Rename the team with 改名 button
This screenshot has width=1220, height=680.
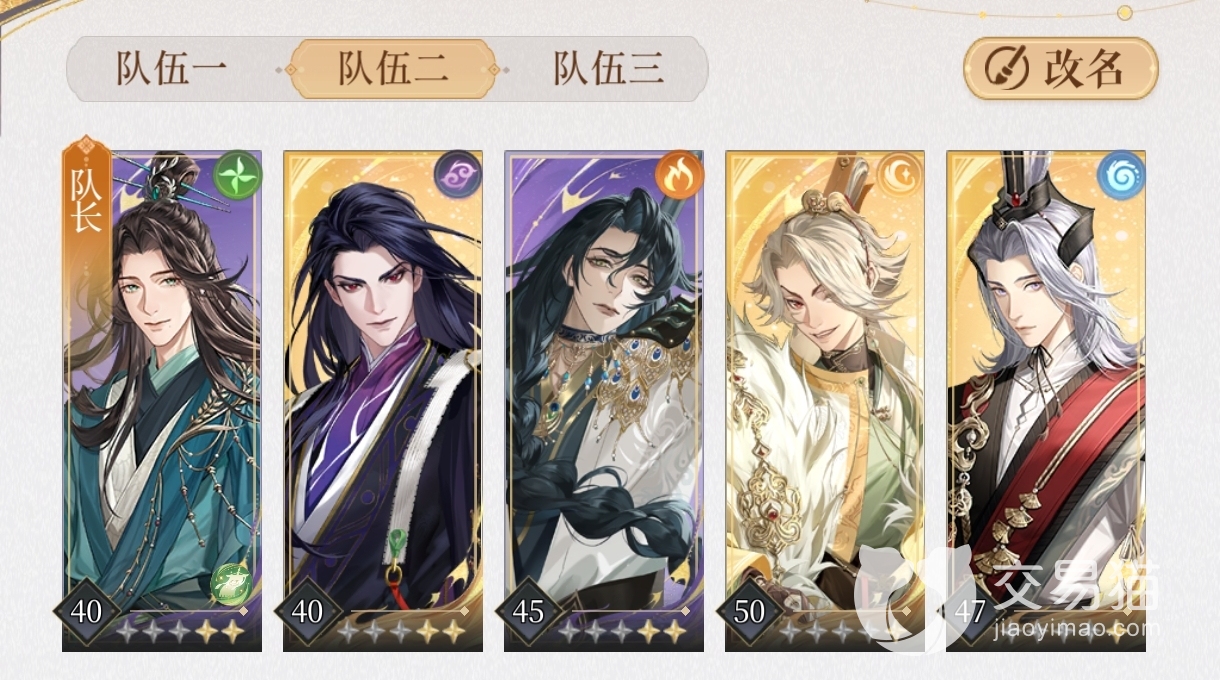click(1061, 70)
